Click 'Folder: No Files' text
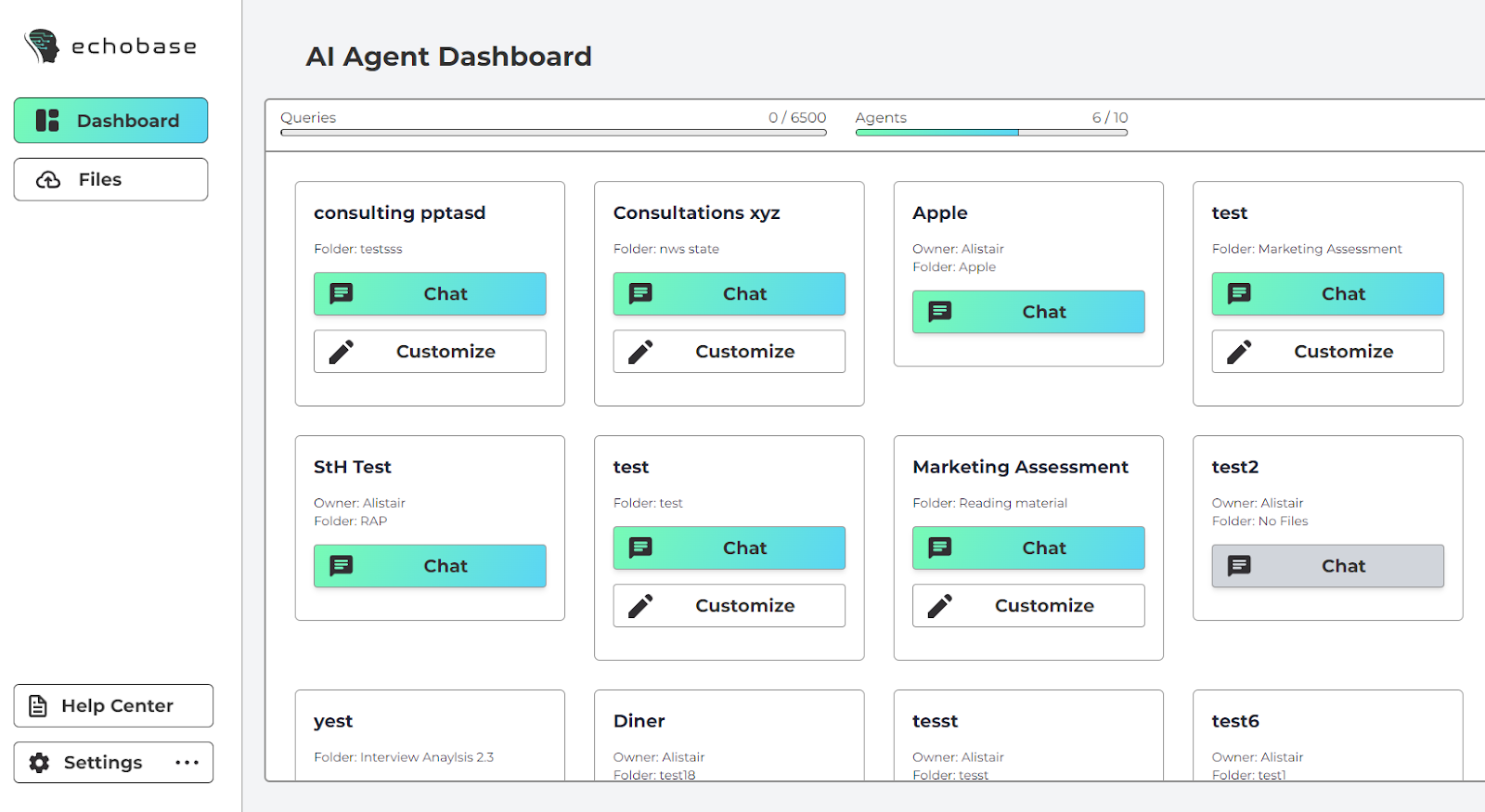This screenshot has width=1485, height=812. pos(1259,522)
